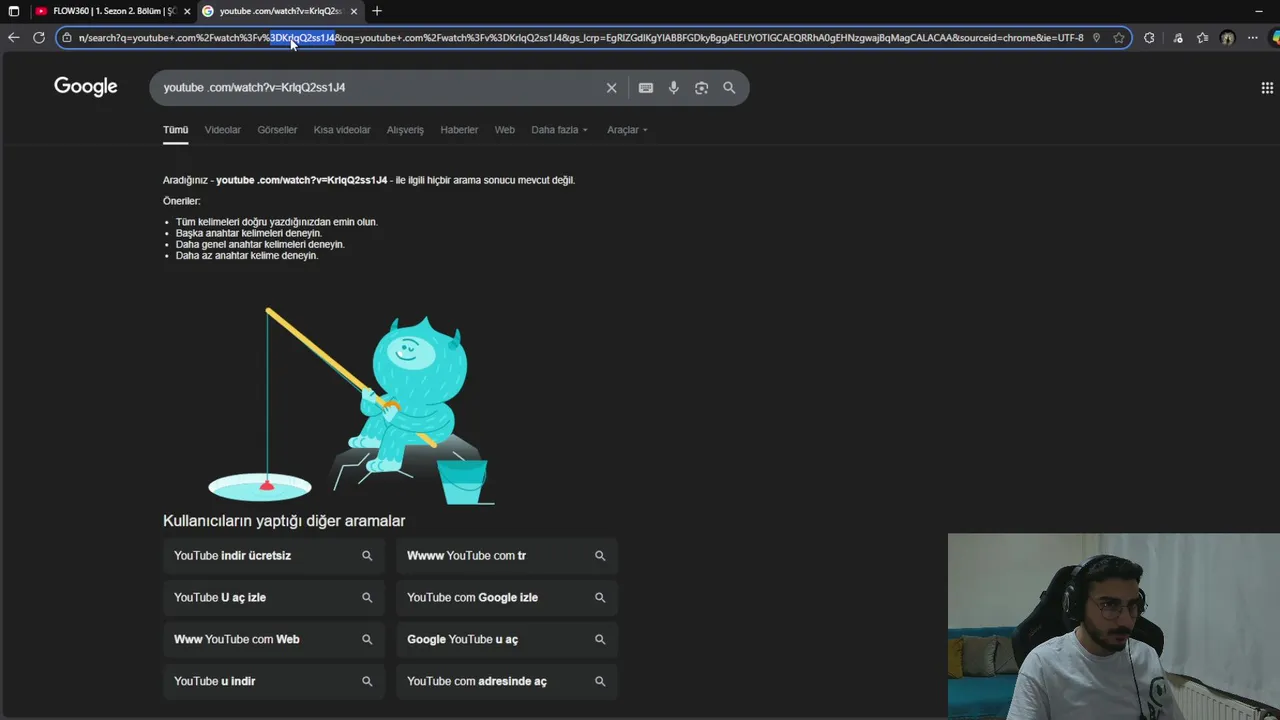This screenshot has height=720, width=1280.
Task: Switch to the Web results tab
Action: 505,130
